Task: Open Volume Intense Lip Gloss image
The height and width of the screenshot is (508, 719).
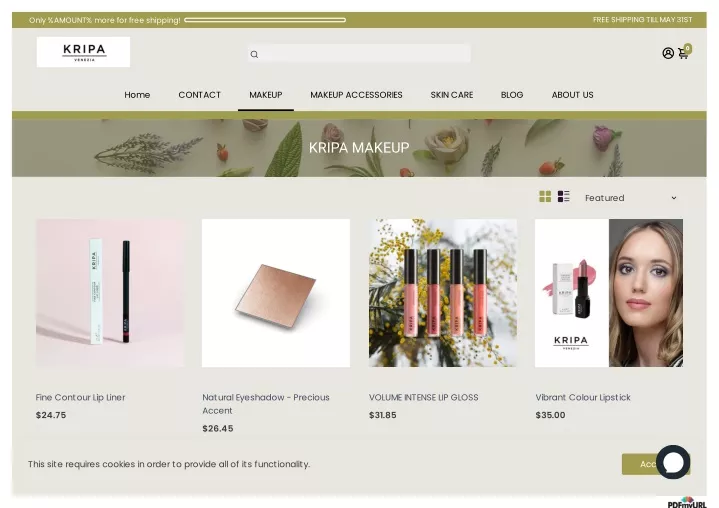Action: point(442,293)
